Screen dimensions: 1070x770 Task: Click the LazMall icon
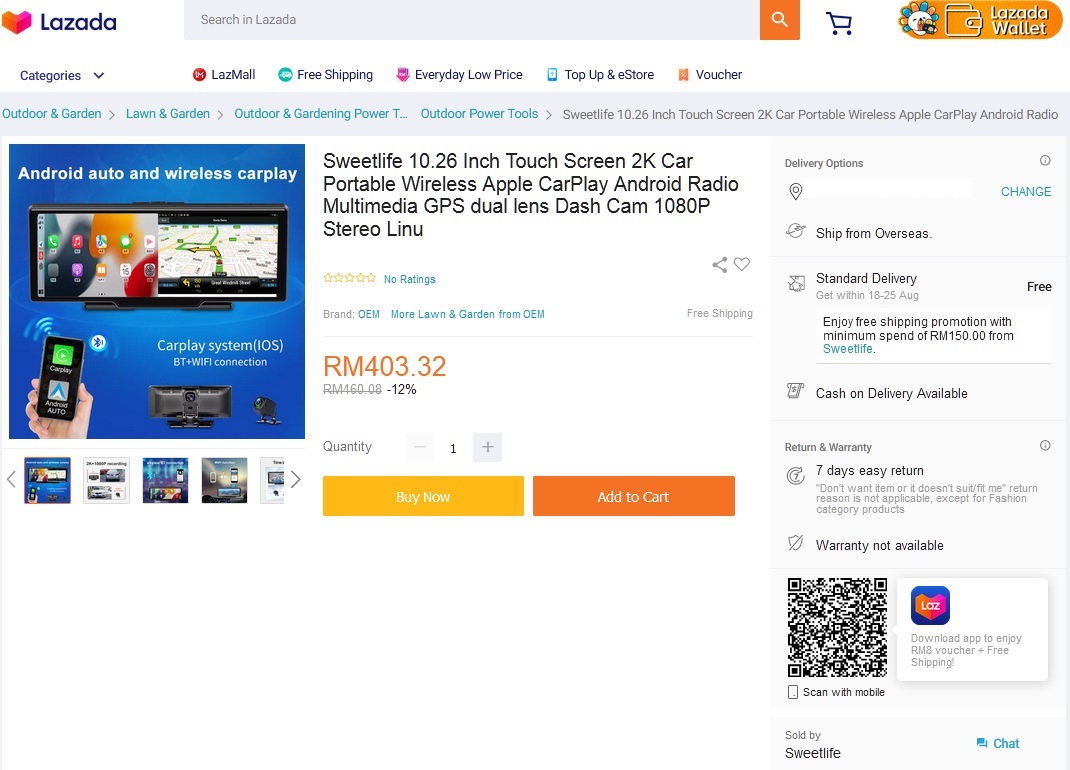point(199,75)
